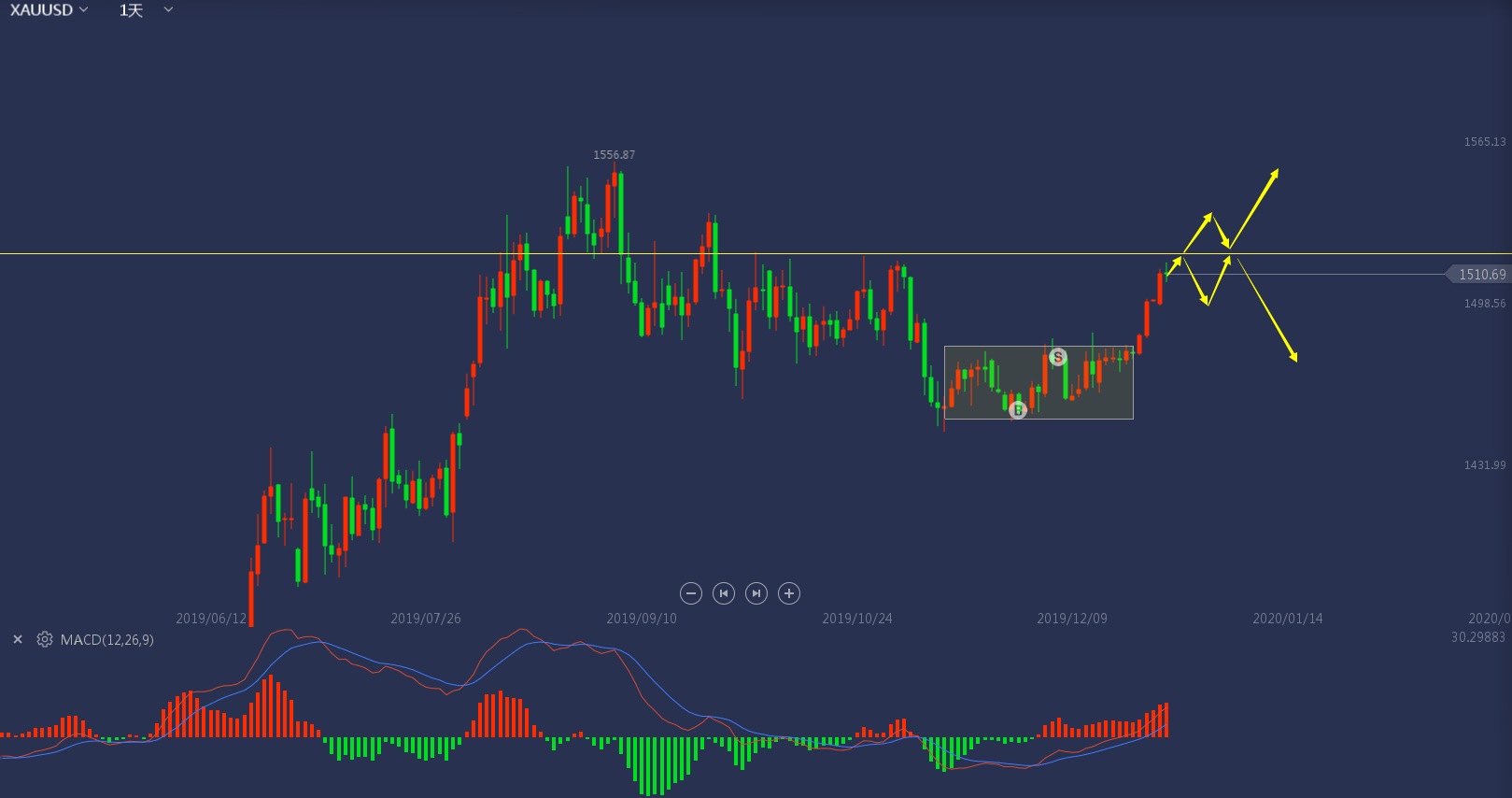Image resolution: width=1512 pixels, height=798 pixels.
Task: Jump to next candle with step-forward icon
Action: 756,593
